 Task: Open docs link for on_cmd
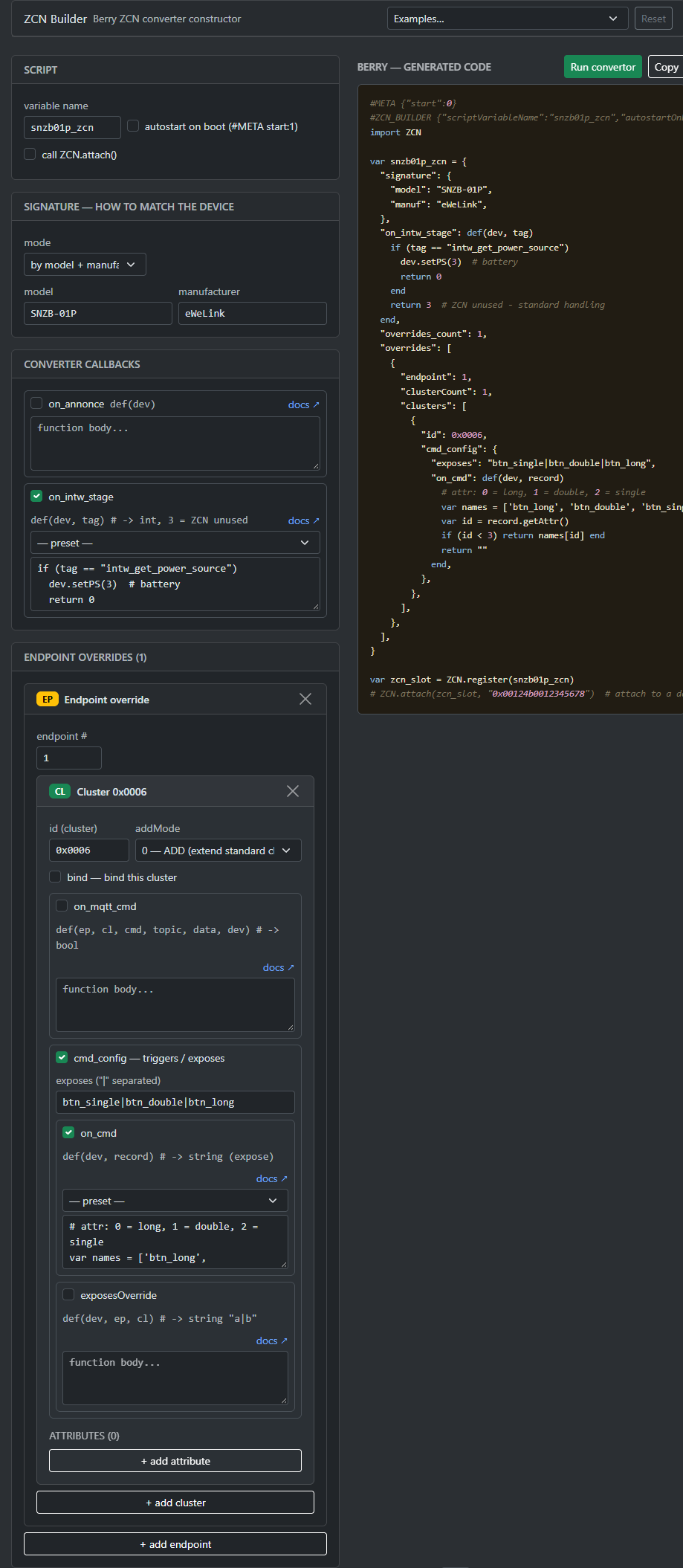pos(271,1178)
